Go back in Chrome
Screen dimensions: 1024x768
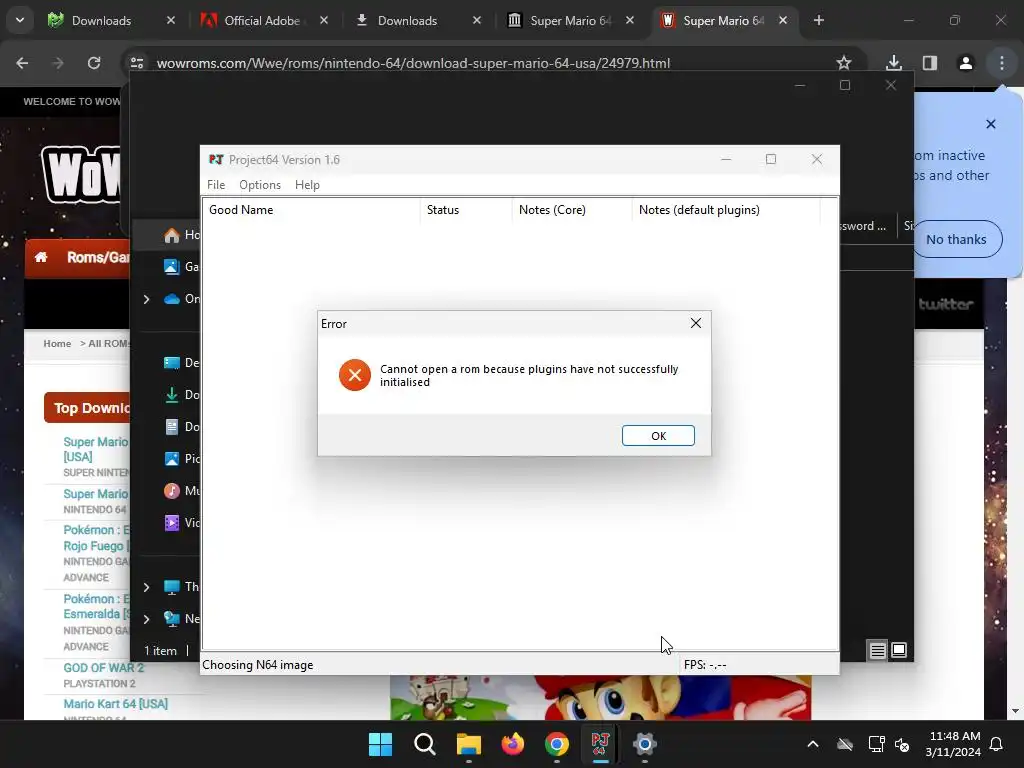click(22, 63)
